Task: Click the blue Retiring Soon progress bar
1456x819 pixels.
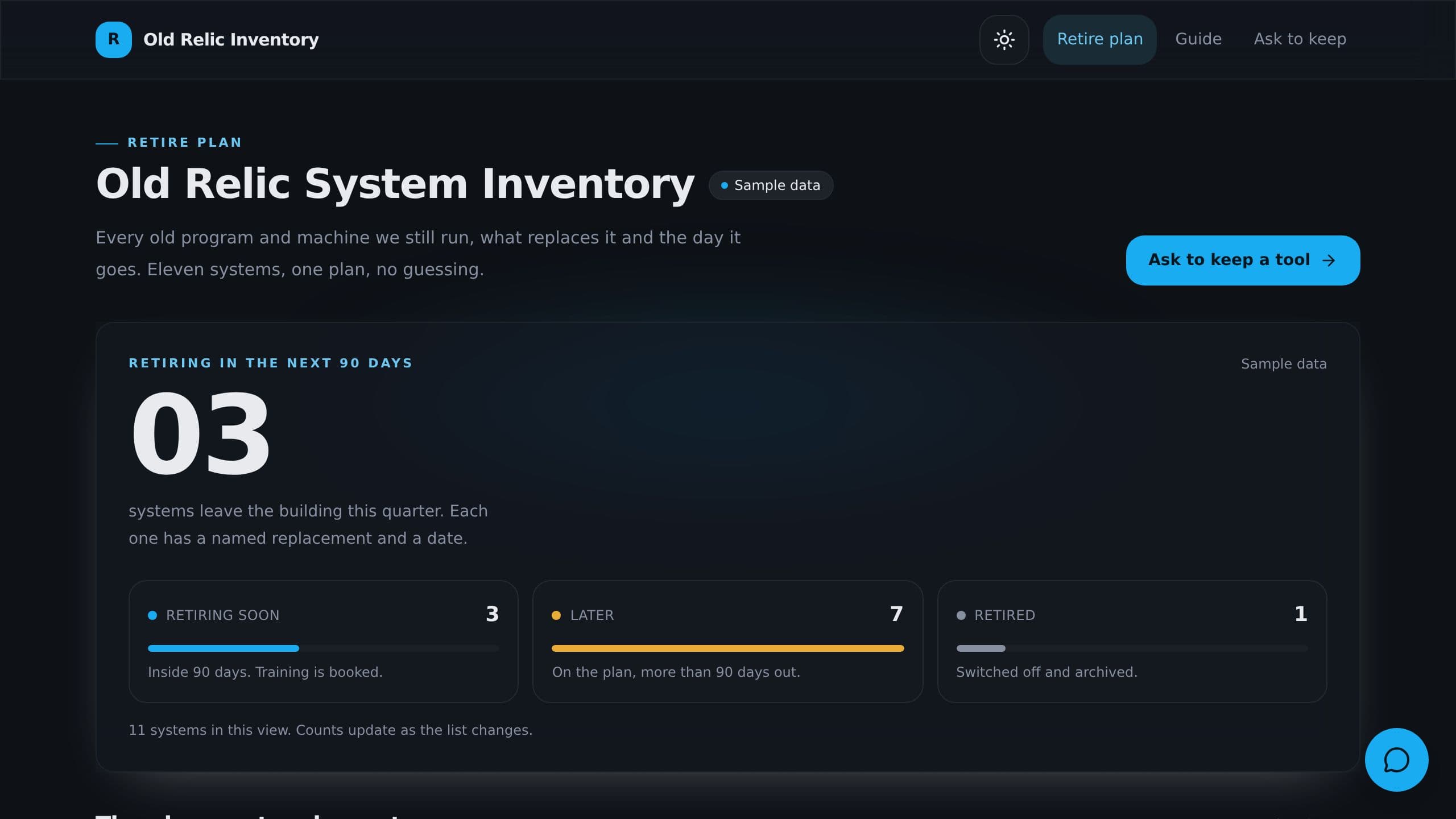Action: point(223,648)
